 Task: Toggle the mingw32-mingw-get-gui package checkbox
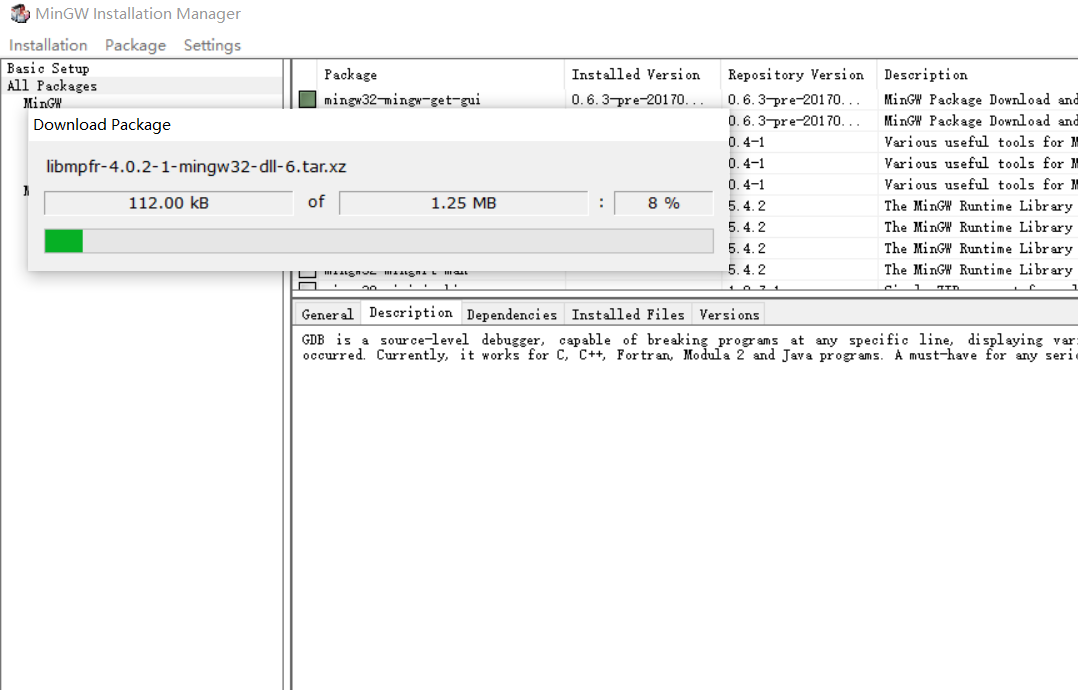307,100
